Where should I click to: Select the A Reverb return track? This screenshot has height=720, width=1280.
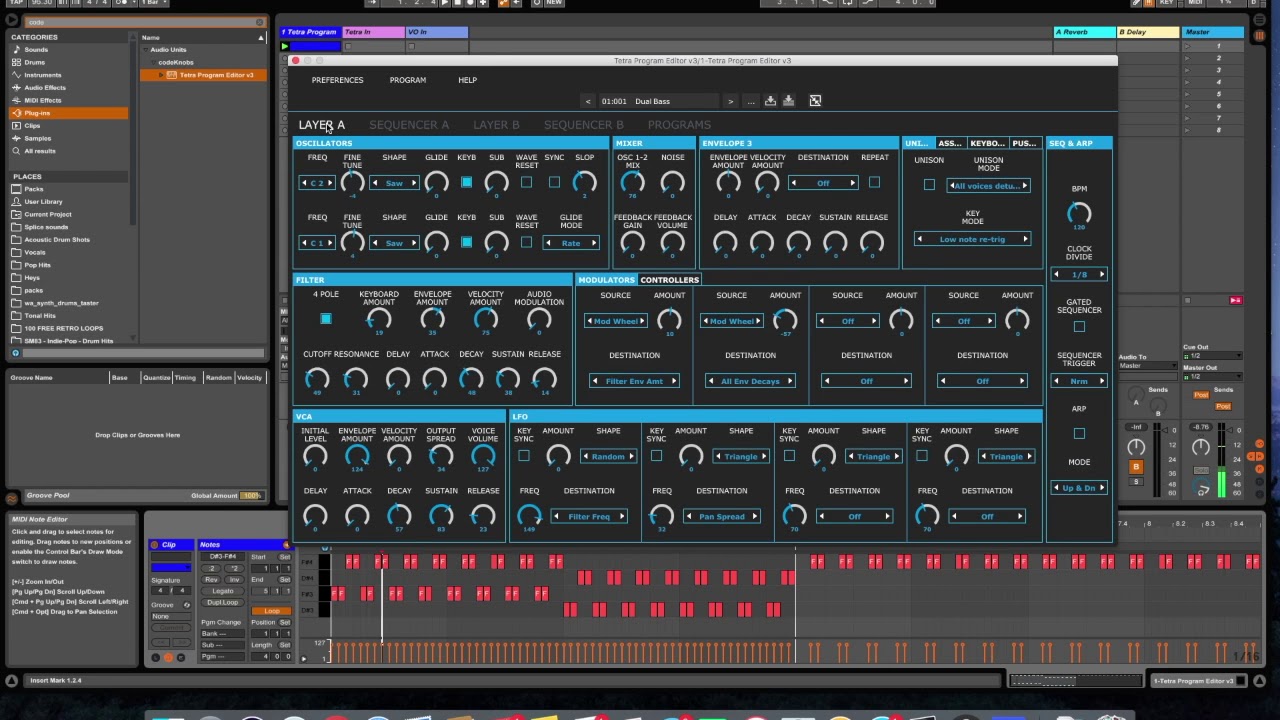click(x=1084, y=32)
